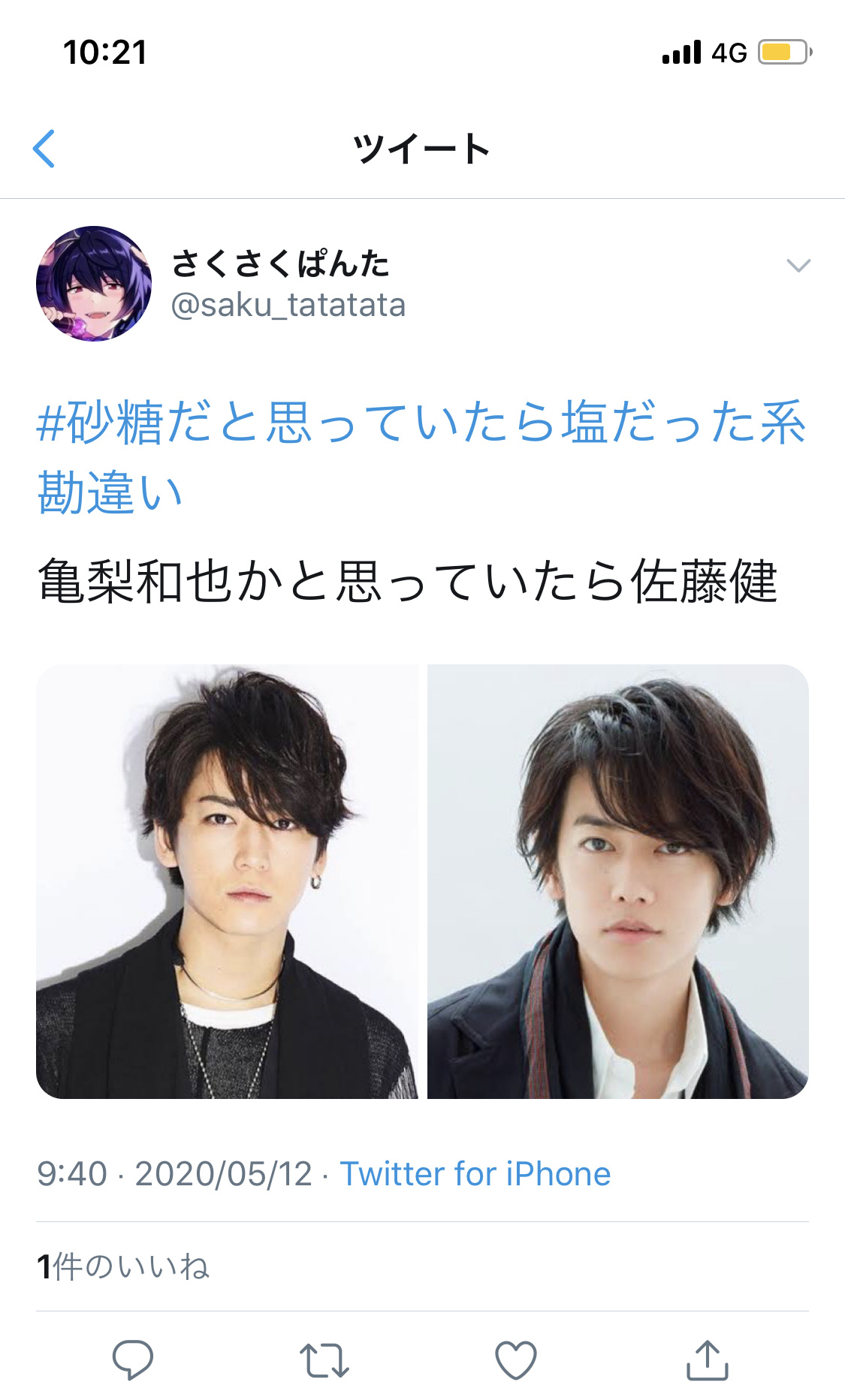
Task: Tap the ツイート header title
Action: tap(422, 149)
